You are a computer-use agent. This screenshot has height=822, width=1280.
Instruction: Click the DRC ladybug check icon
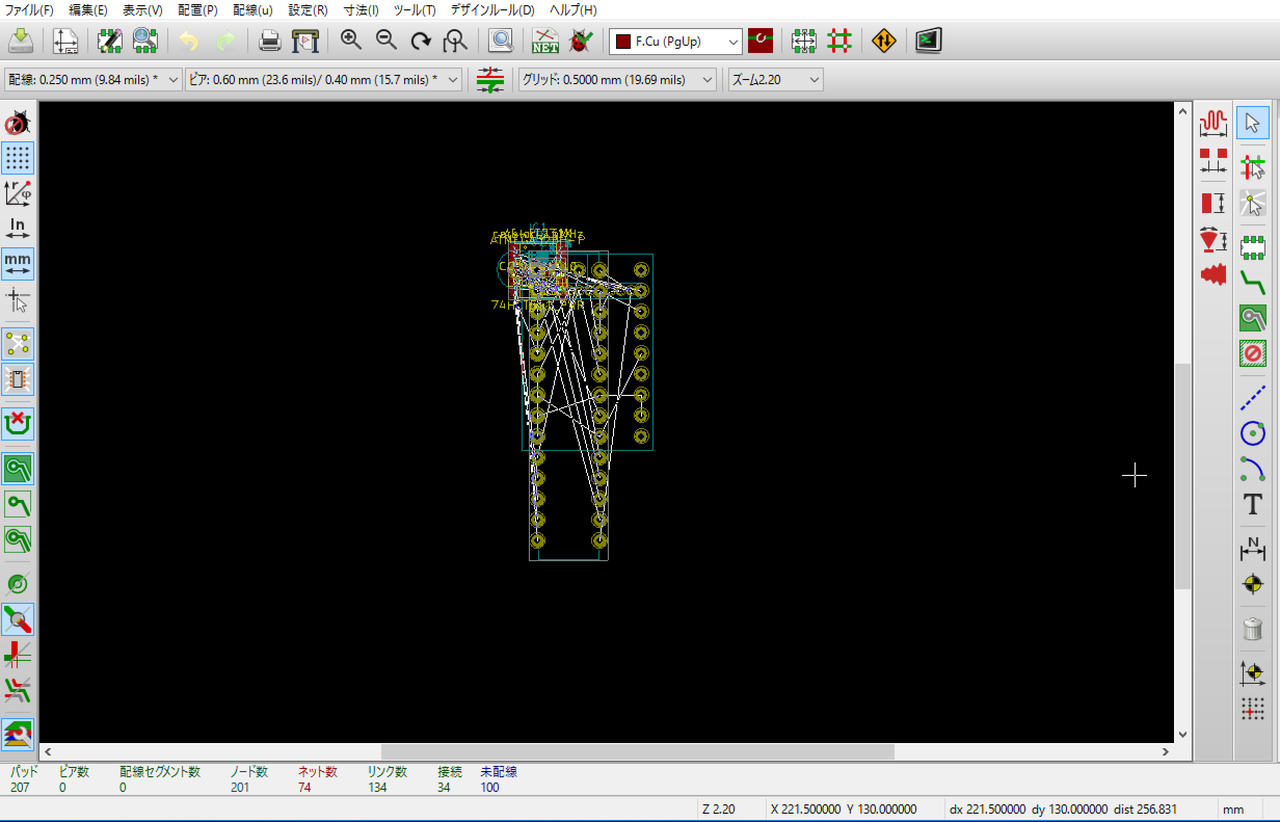click(579, 41)
